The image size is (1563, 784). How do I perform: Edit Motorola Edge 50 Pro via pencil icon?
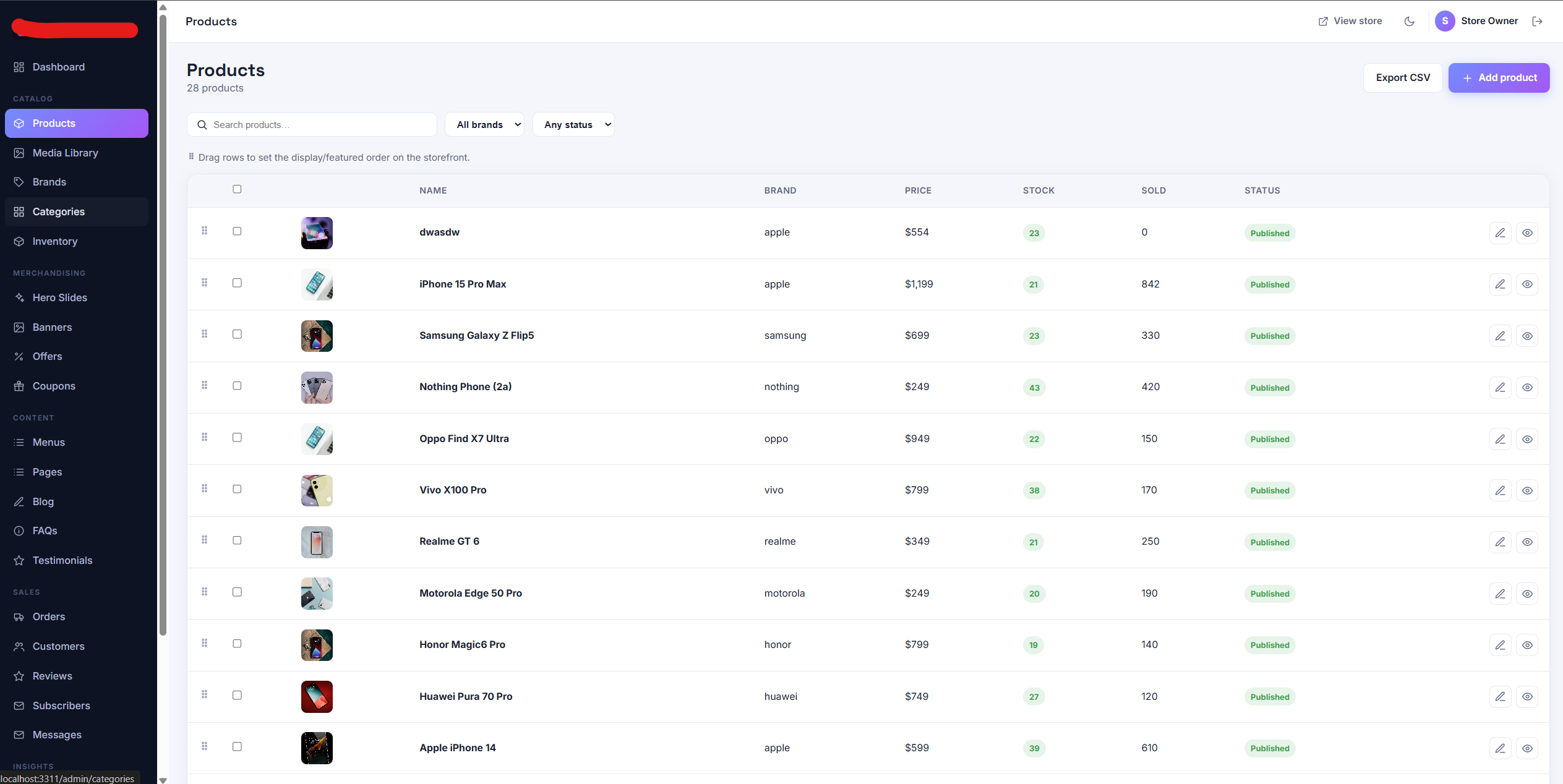pyautogui.click(x=1500, y=594)
